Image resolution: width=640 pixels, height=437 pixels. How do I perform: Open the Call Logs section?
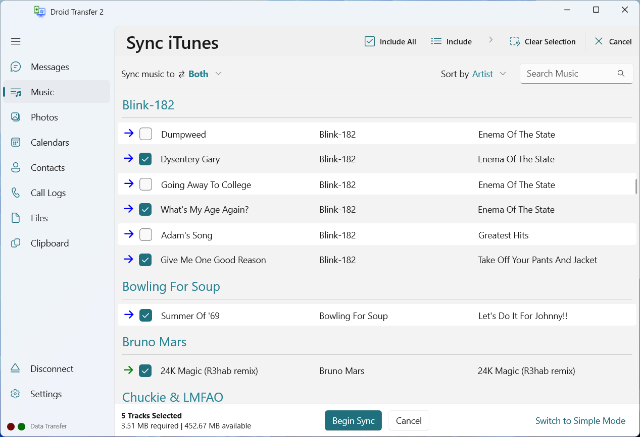tap(56, 193)
